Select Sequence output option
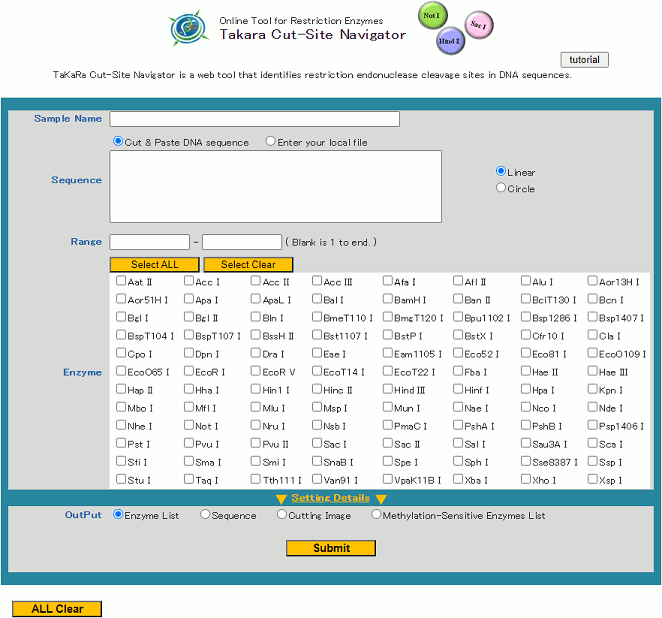662x618 pixels. (205, 515)
